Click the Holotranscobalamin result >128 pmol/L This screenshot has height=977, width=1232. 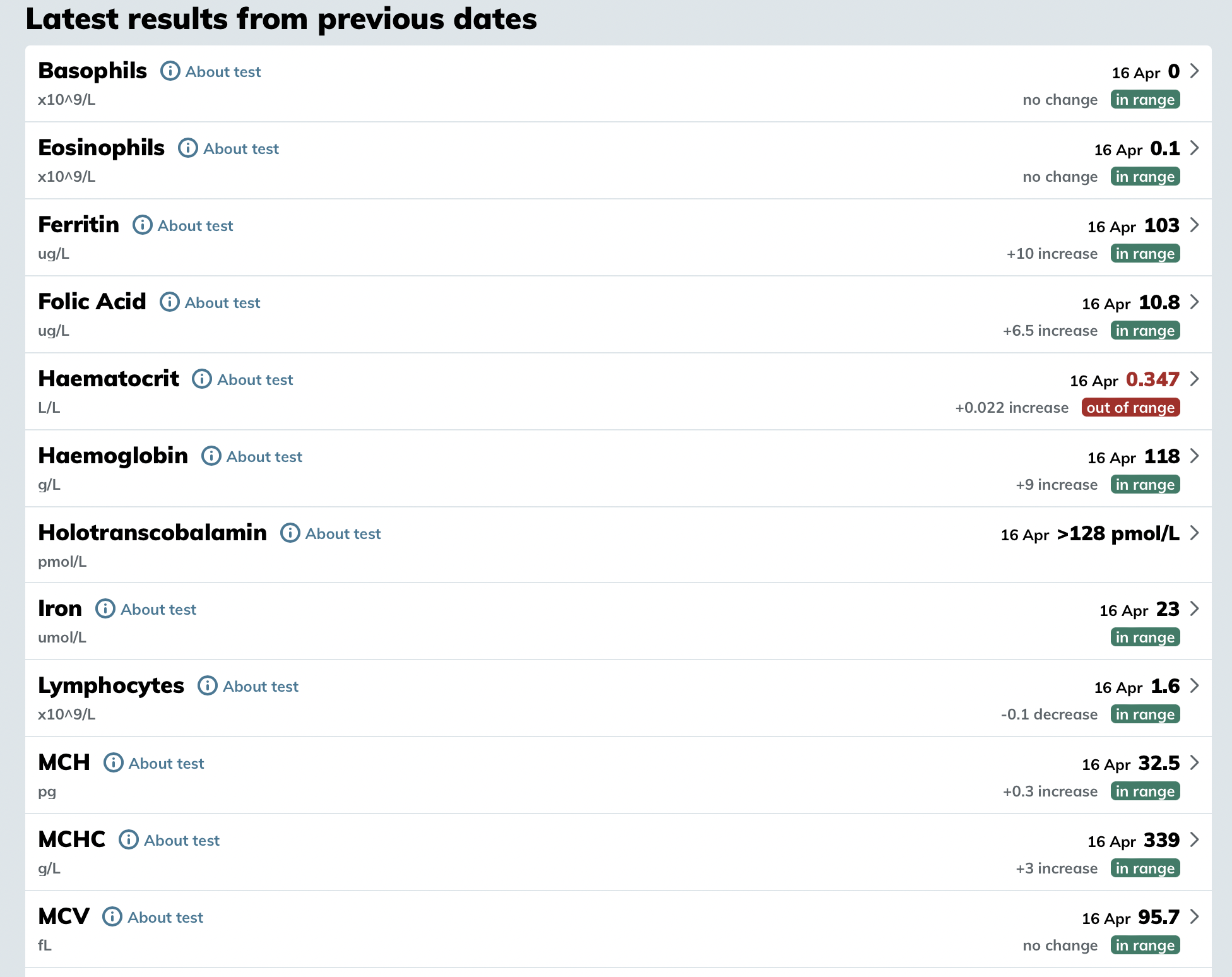1118,534
